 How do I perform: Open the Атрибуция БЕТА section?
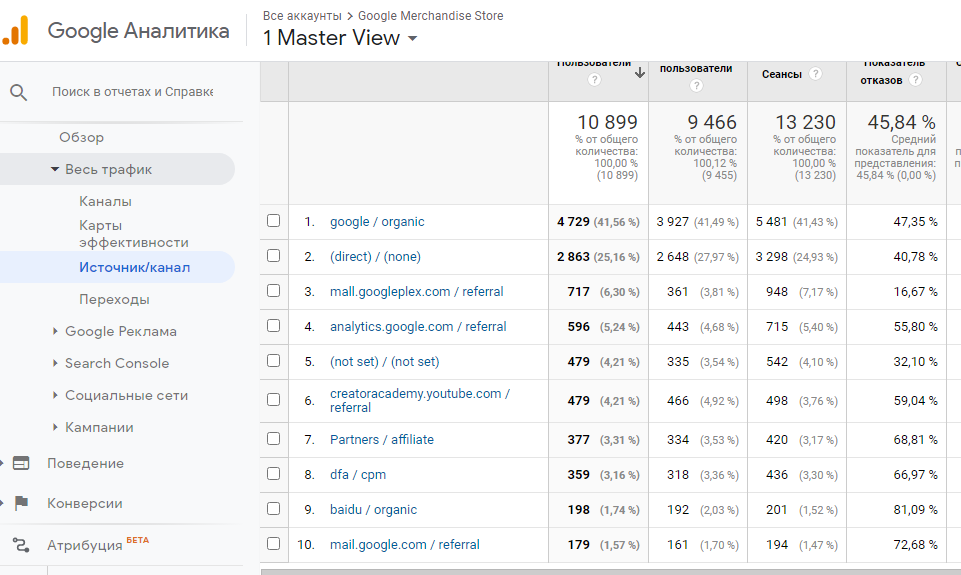(x=98, y=545)
